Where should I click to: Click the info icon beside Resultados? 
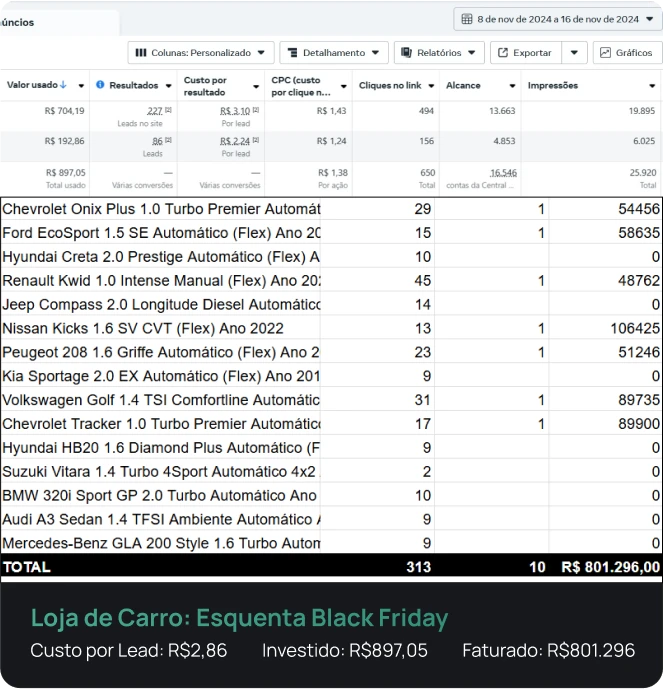100,86
